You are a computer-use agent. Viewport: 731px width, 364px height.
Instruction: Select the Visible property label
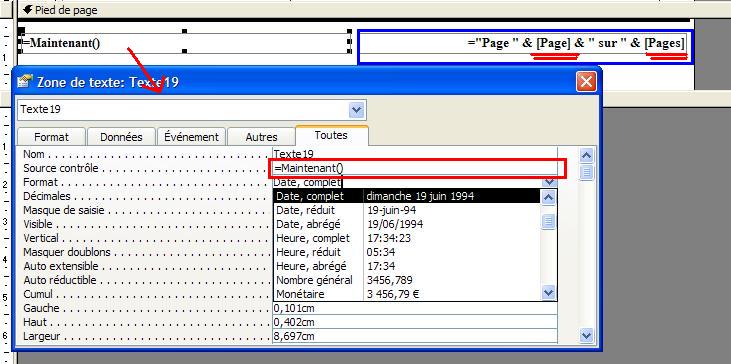click(38, 224)
